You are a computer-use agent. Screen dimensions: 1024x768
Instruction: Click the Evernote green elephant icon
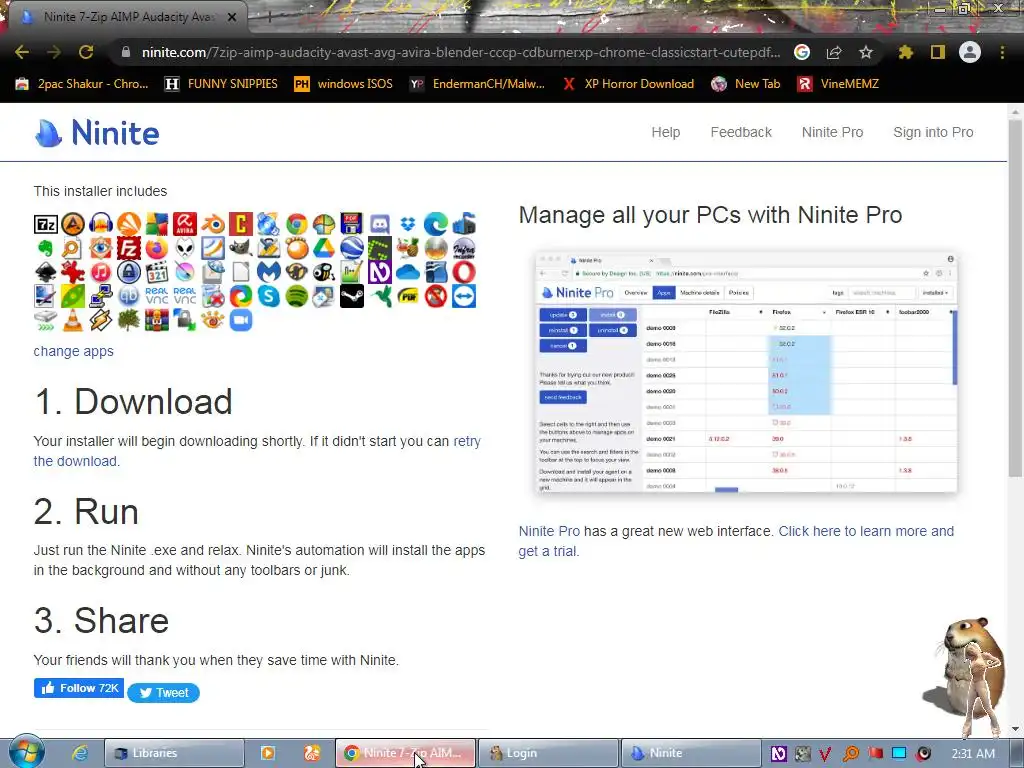(46, 249)
